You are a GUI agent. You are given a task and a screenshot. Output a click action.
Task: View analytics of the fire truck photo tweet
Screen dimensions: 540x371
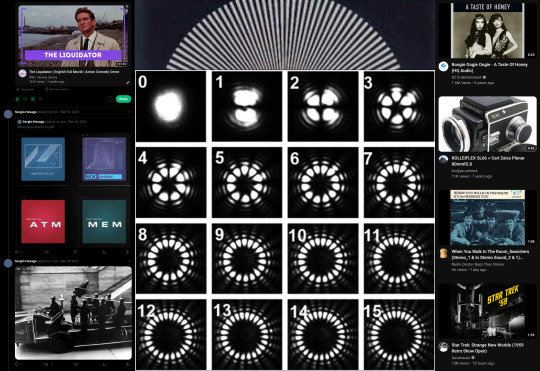[x=104, y=364]
